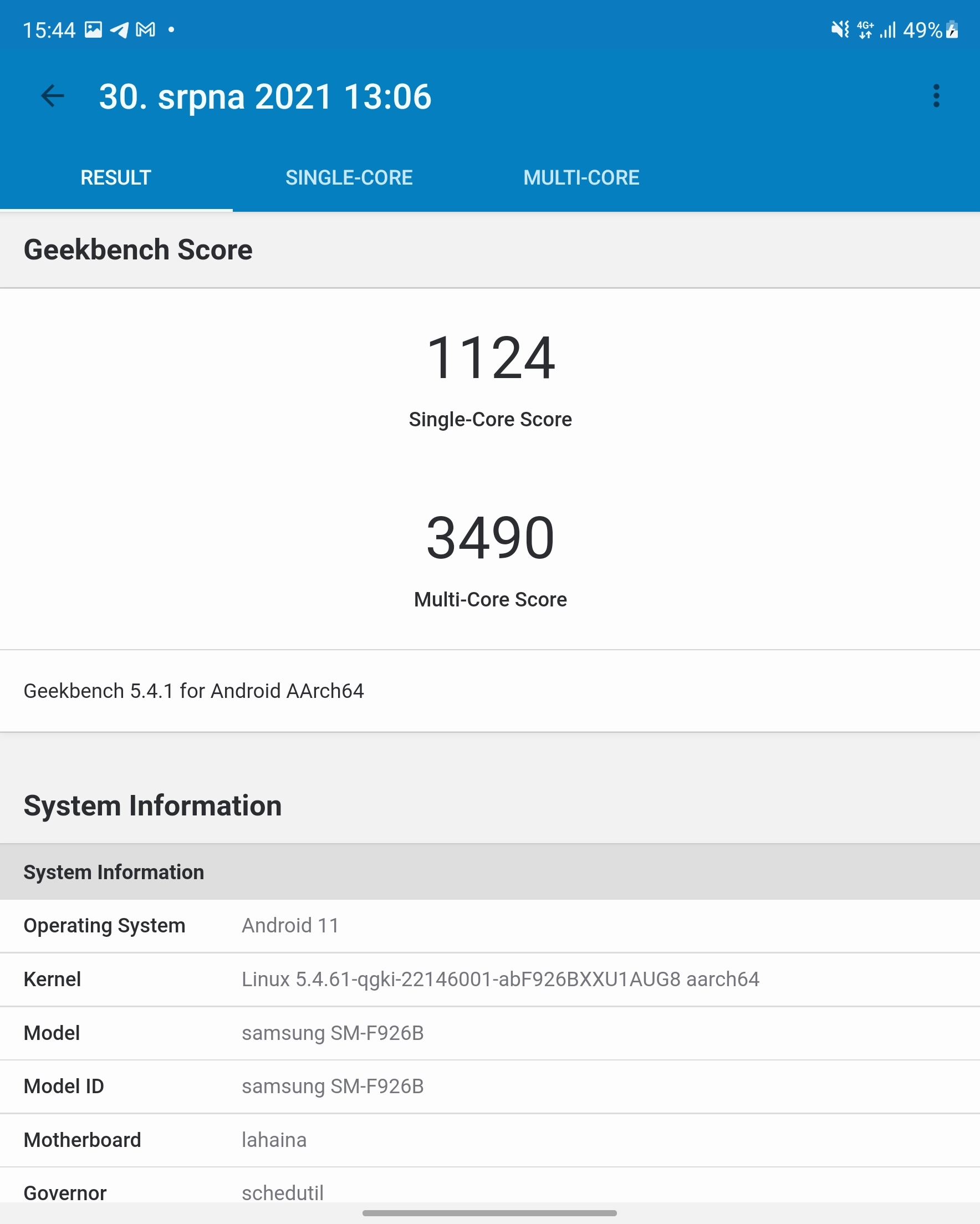
Task: Tap the muted sound status icon
Action: click(x=840, y=29)
